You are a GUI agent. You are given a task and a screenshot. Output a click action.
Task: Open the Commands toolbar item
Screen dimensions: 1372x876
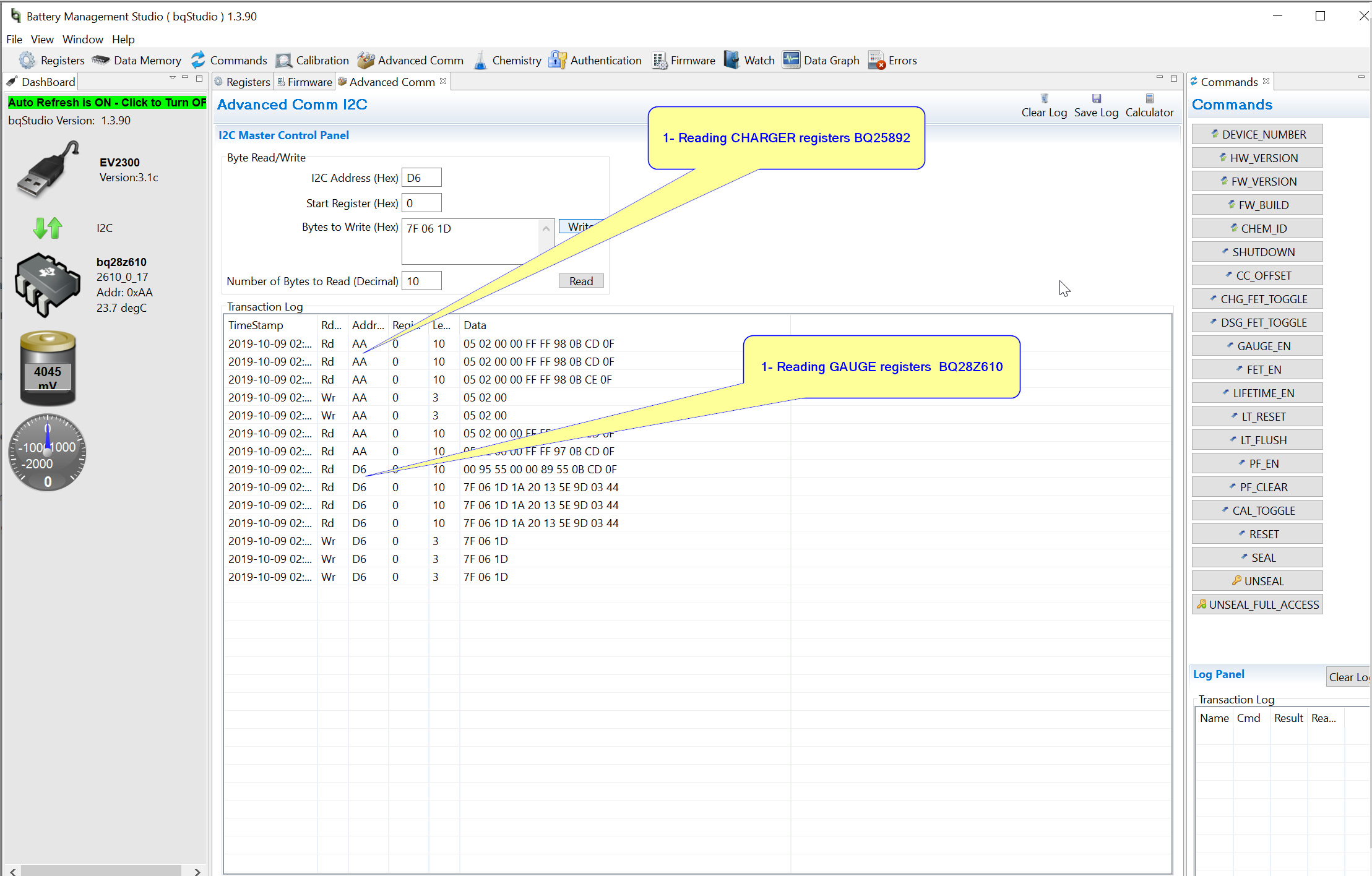(x=230, y=60)
